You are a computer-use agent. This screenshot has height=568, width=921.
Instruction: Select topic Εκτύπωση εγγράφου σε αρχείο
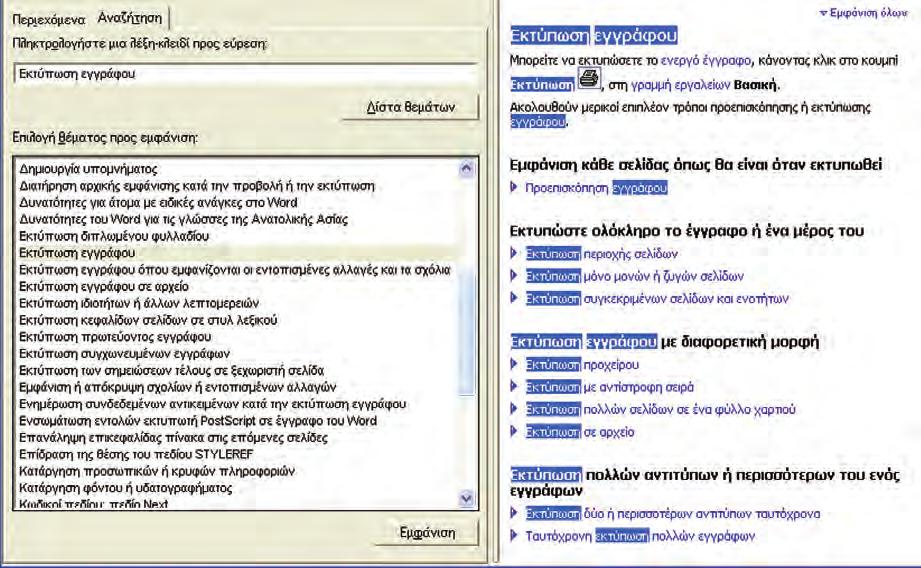[x=104, y=287]
